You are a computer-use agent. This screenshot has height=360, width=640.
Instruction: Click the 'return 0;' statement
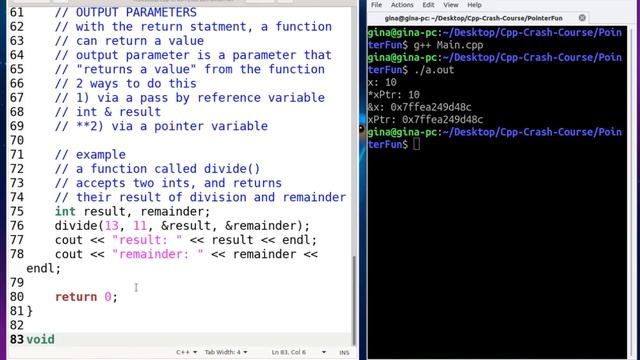[x=87, y=297]
